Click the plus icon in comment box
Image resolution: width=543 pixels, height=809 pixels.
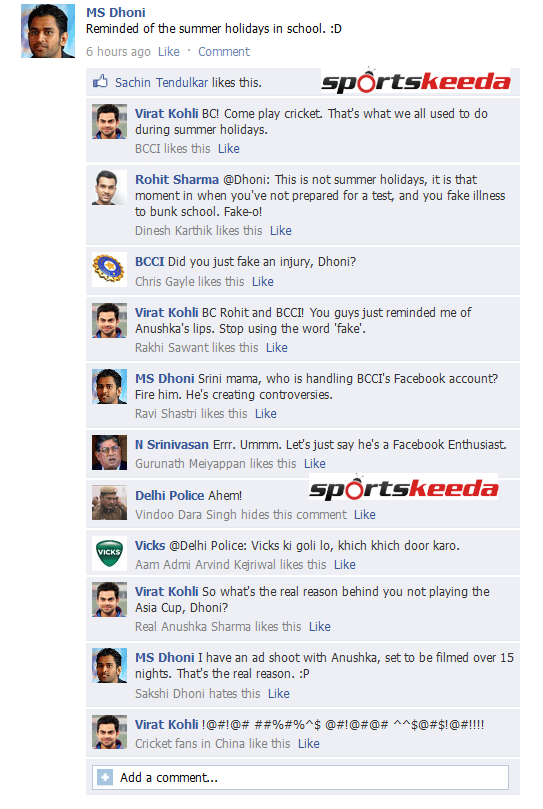105,777
